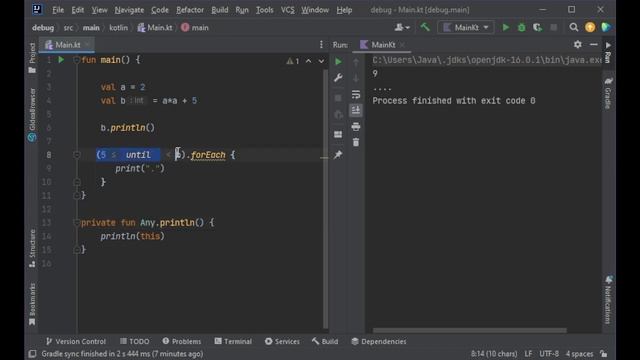Change the 4 spaces indent setting
Screen dimensions: 640x360
[579, 354]
